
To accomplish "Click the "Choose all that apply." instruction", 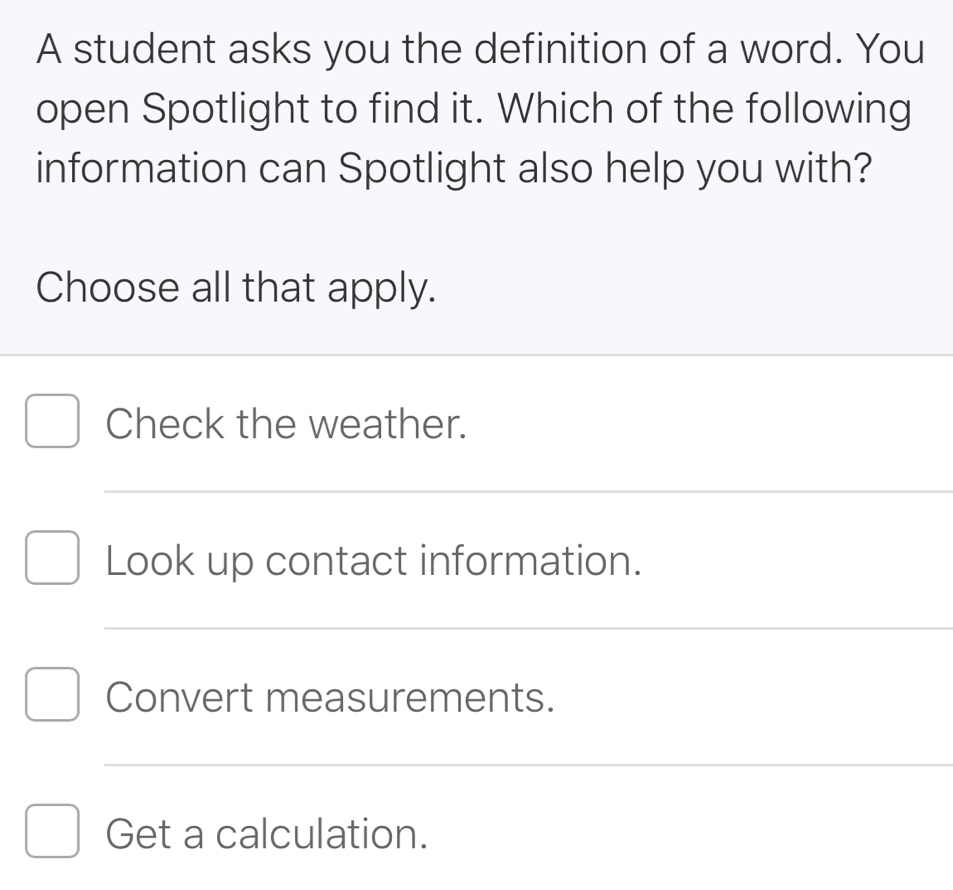I will [236, 288].
